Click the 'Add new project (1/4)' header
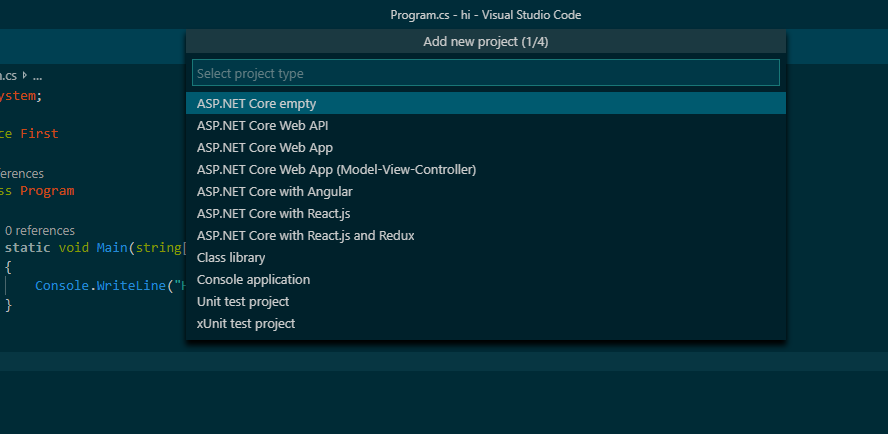 (x=485, y=41)
